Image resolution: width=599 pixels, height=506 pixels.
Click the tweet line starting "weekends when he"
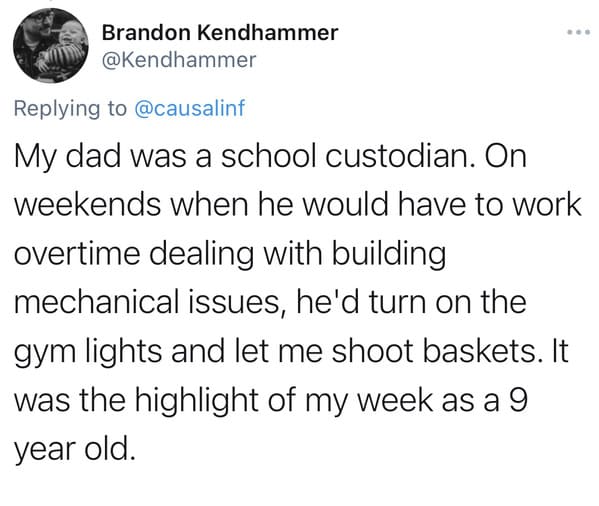(x=298, y=205)
